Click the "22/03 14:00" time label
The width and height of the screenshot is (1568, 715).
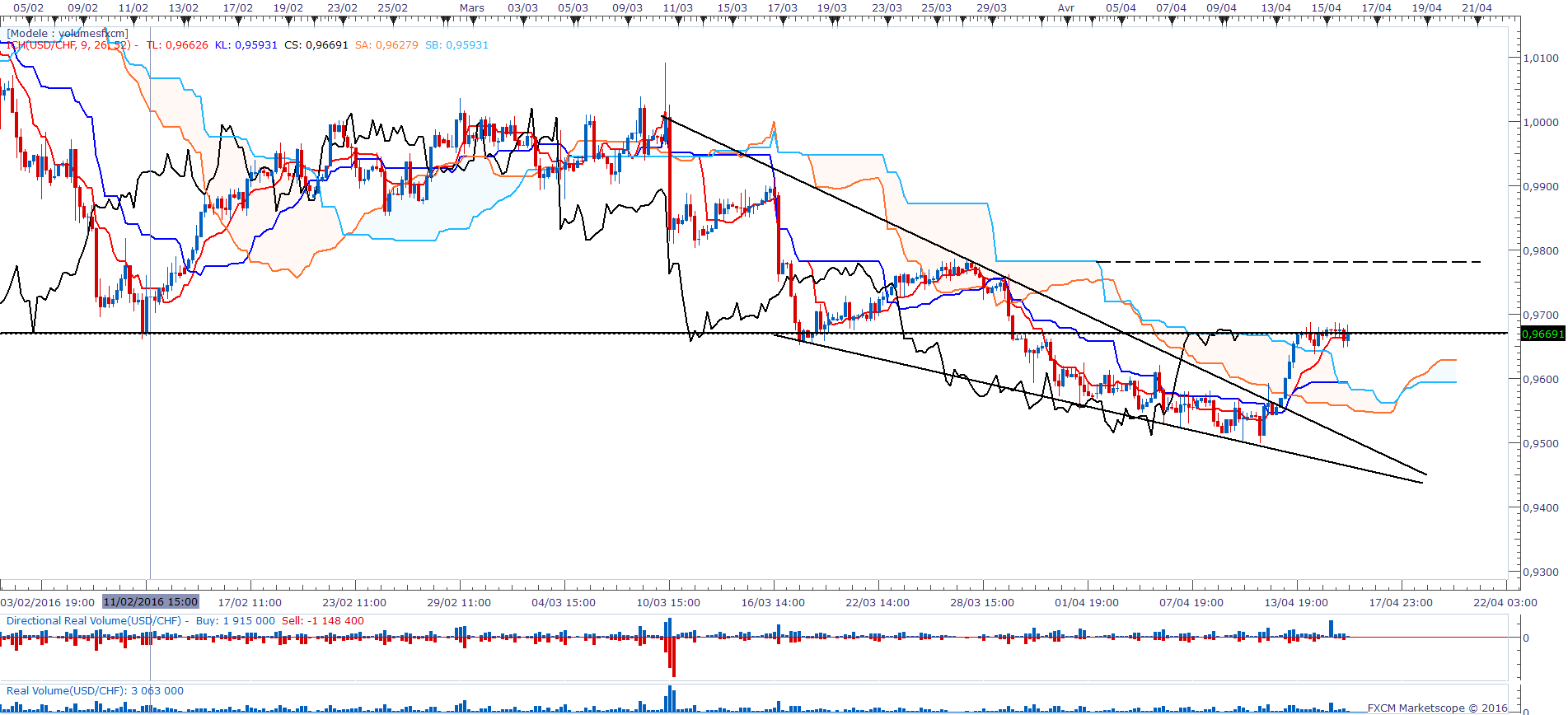coord(878,603)
